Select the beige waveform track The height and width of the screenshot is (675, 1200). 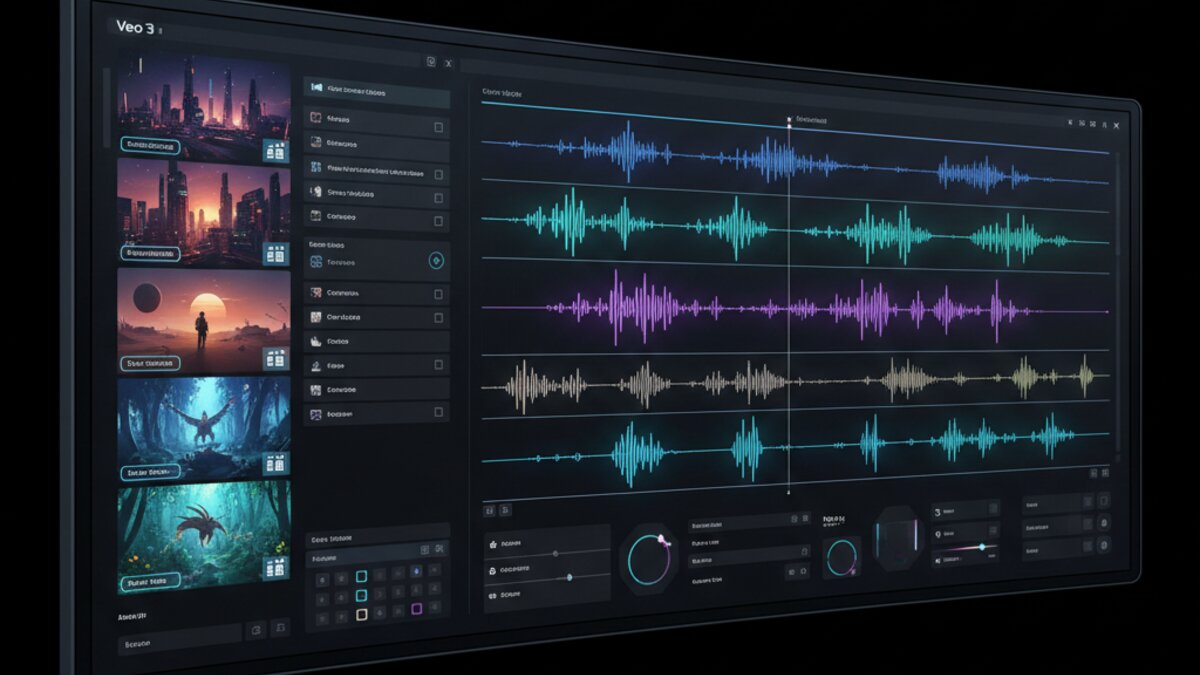point(795,382)
